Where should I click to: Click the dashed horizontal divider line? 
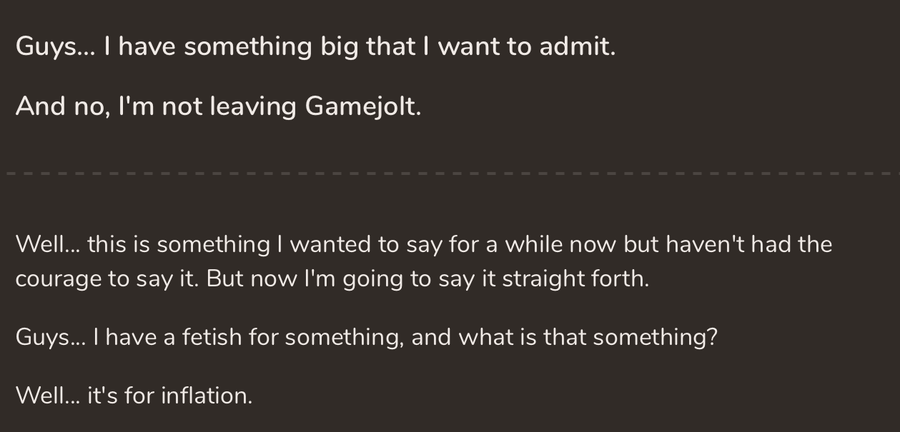pos(450,173)
